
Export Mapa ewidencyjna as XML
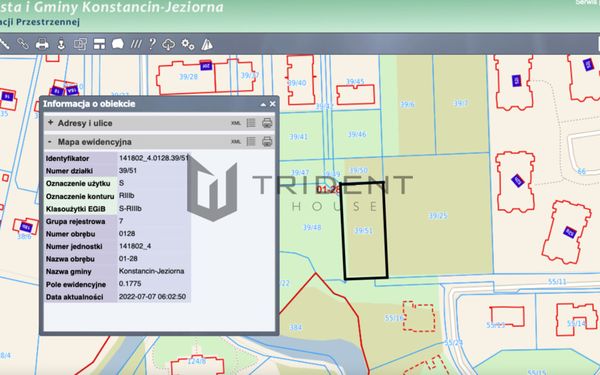[236, 142]
